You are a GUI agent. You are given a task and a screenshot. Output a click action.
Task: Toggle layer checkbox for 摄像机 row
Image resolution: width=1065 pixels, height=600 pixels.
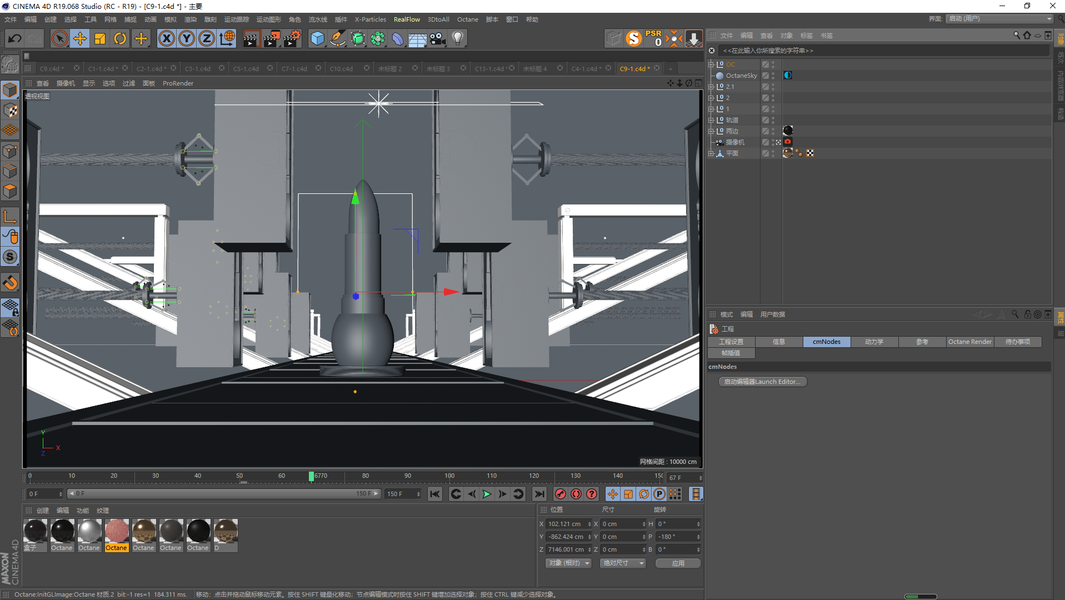pyautogui.click(x=765, y=143)
